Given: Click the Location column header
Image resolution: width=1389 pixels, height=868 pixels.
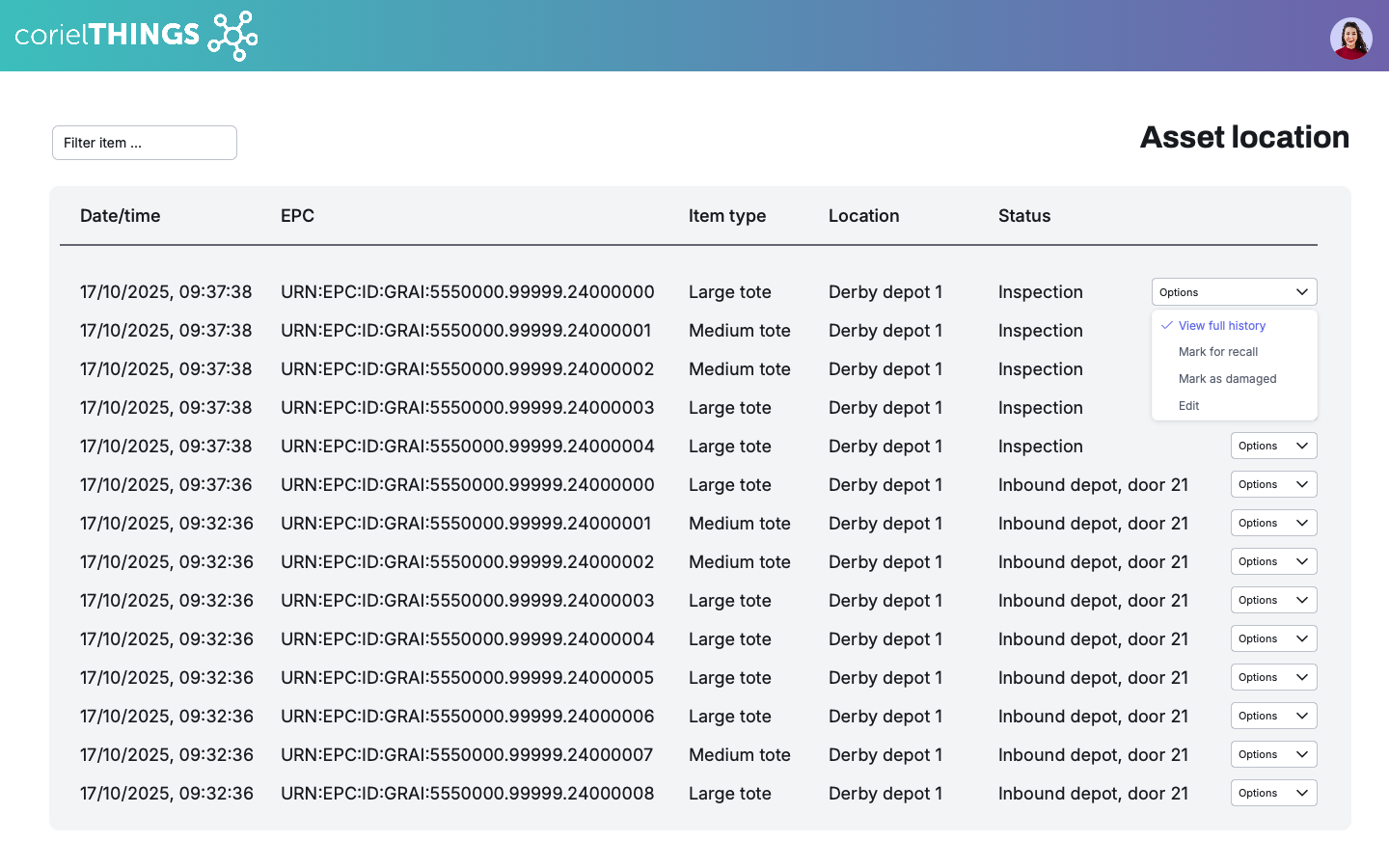Looking at the screenshot, I should coord(863,216).
